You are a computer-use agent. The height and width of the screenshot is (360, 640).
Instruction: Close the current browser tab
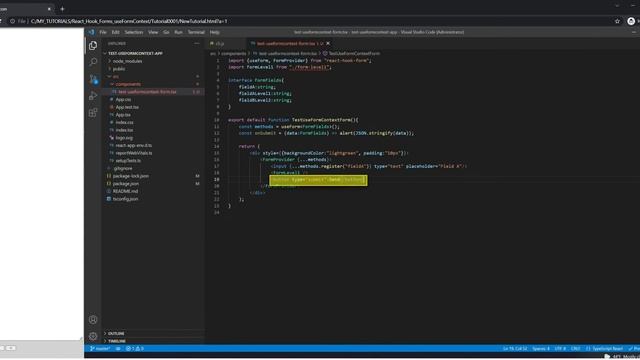tap(49, 9)
